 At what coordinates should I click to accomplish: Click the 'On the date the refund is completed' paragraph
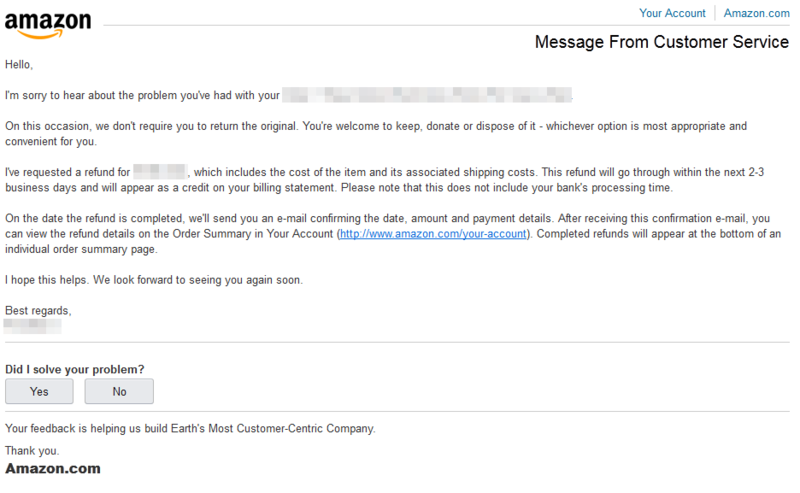pyautogui.click(x=393, y=234)
